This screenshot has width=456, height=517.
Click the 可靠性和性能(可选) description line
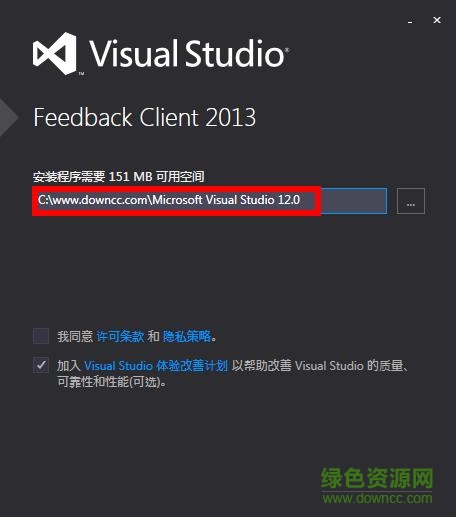tap(111, 381)
